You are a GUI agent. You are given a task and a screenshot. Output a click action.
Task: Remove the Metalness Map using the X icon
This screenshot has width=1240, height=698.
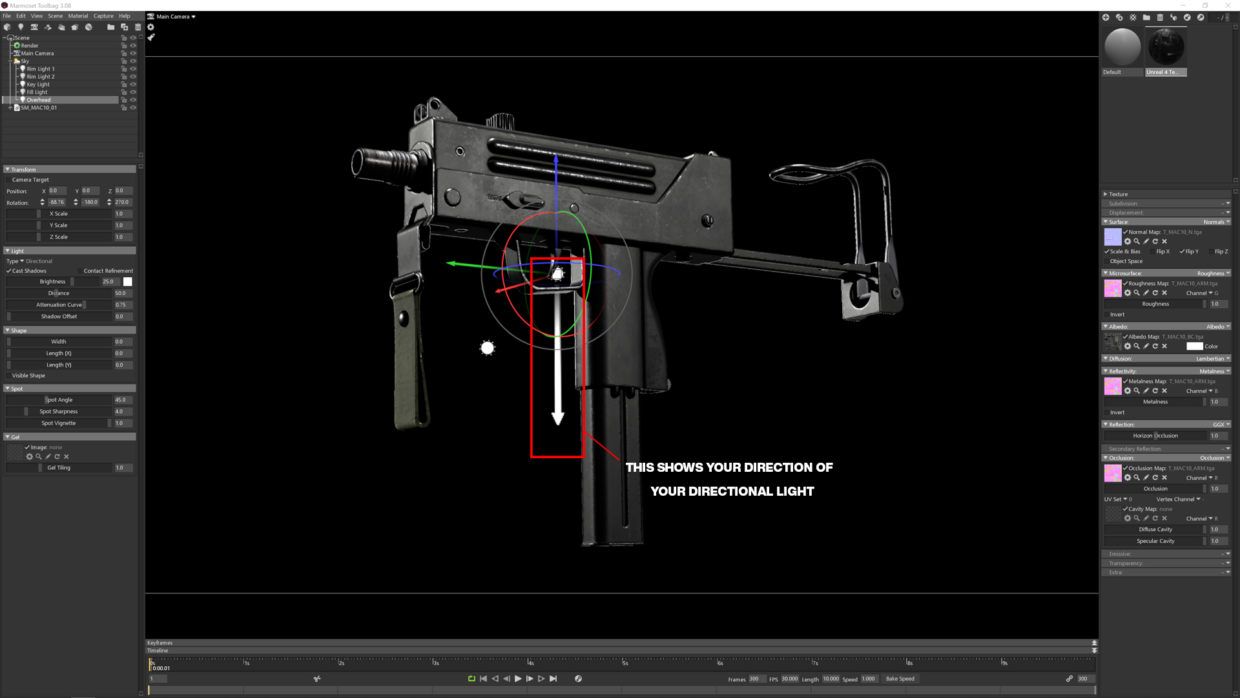click(x=1164, y=391)
